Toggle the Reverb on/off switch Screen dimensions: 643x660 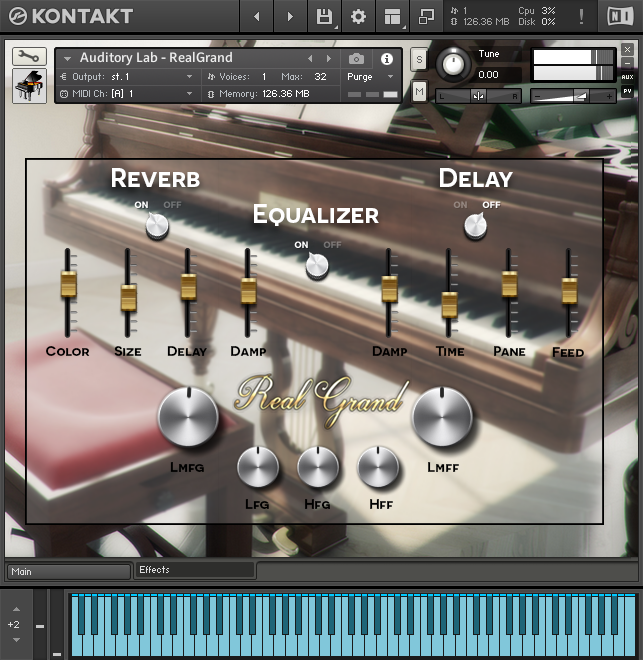tap(157, 226)
